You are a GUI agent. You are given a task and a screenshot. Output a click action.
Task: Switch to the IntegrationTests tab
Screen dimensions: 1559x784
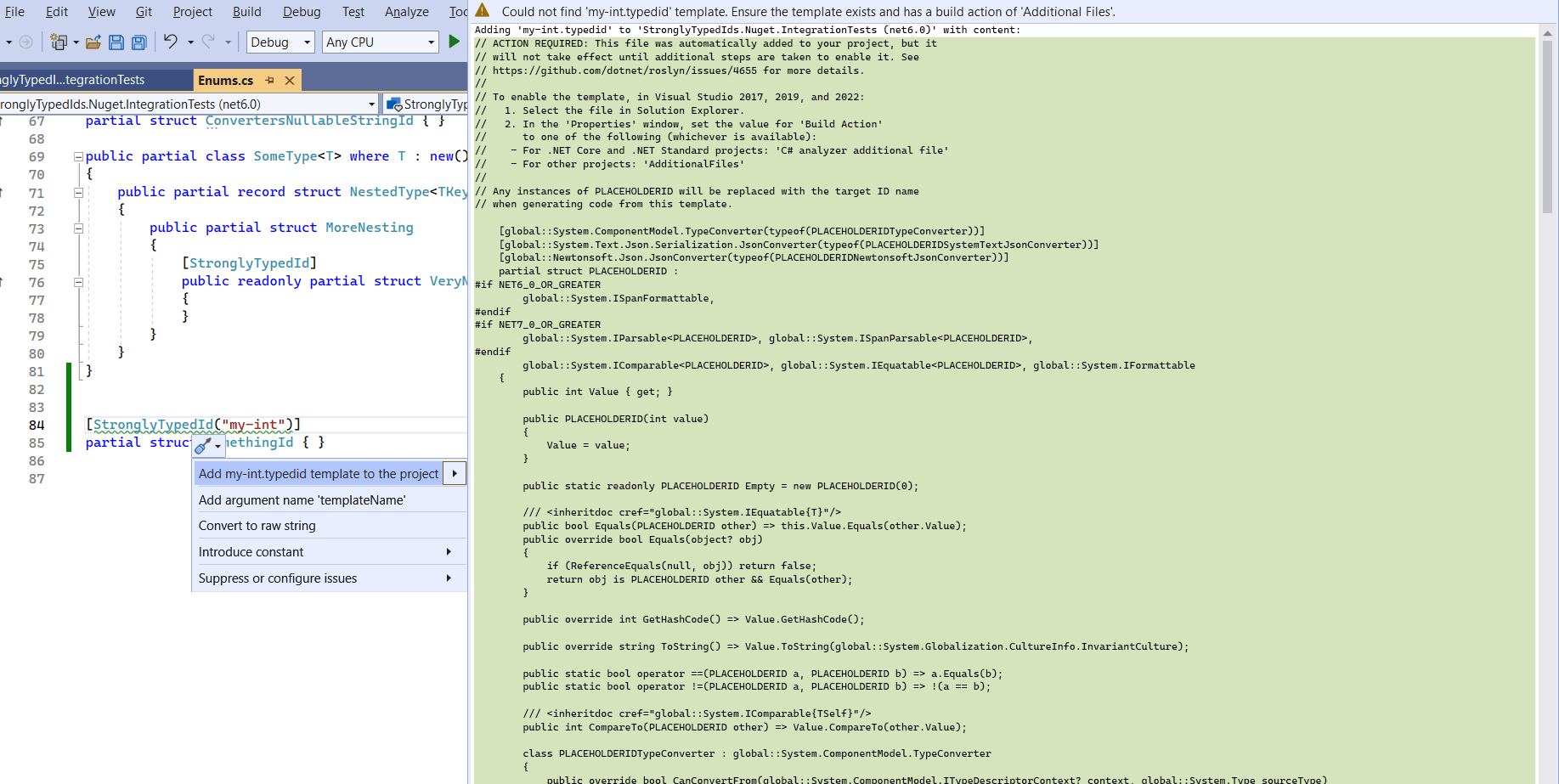pos(95,80)
